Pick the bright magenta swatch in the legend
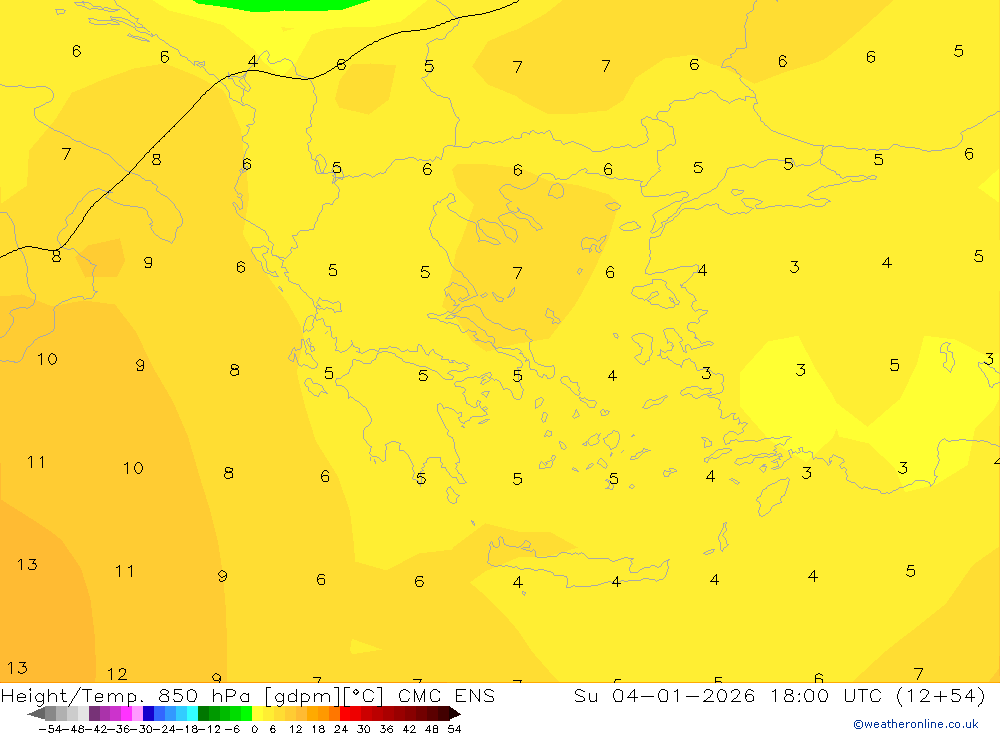This screenshot has width=1000, height=733. (x=126, y=714)
